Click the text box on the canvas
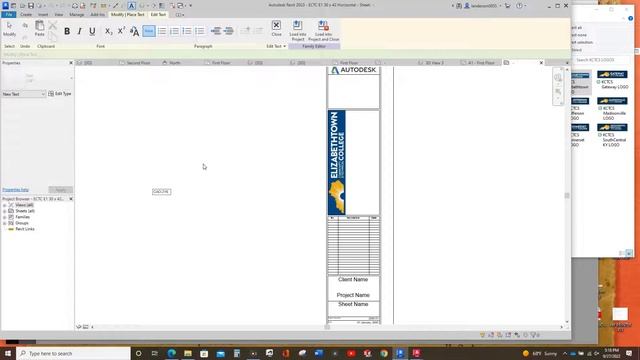This screenshot has height=360, width=640. (162, 191)
